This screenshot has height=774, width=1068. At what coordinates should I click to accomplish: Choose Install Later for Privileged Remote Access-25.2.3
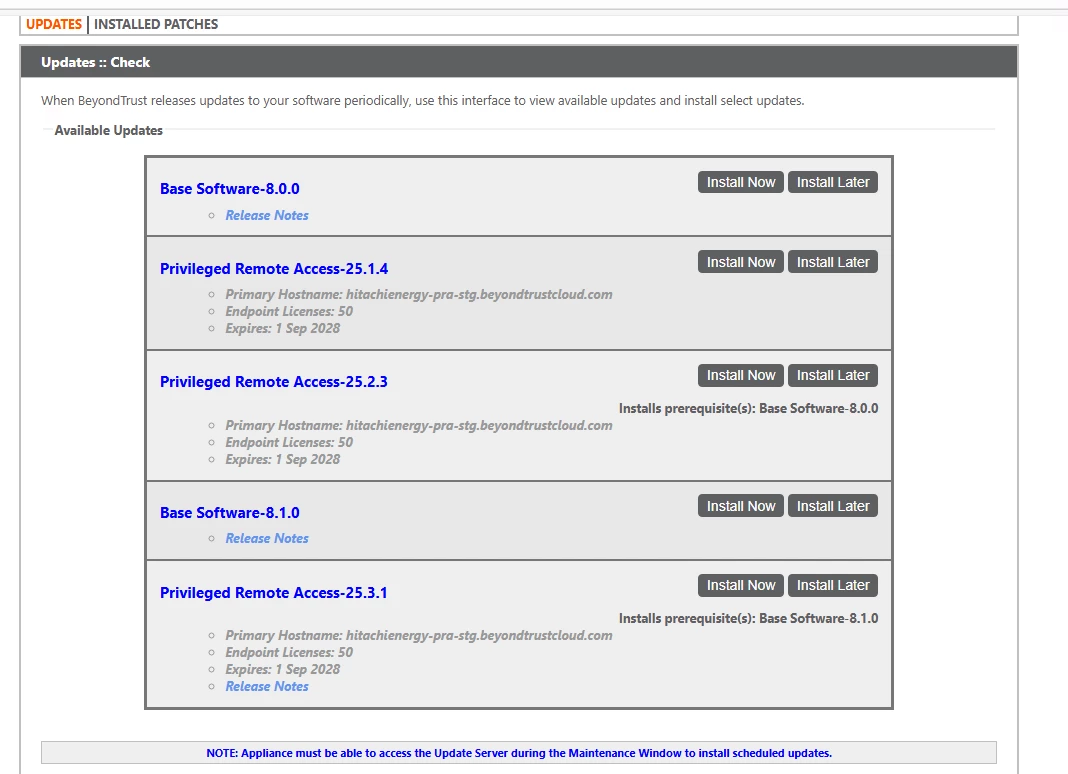coord(832,375)
